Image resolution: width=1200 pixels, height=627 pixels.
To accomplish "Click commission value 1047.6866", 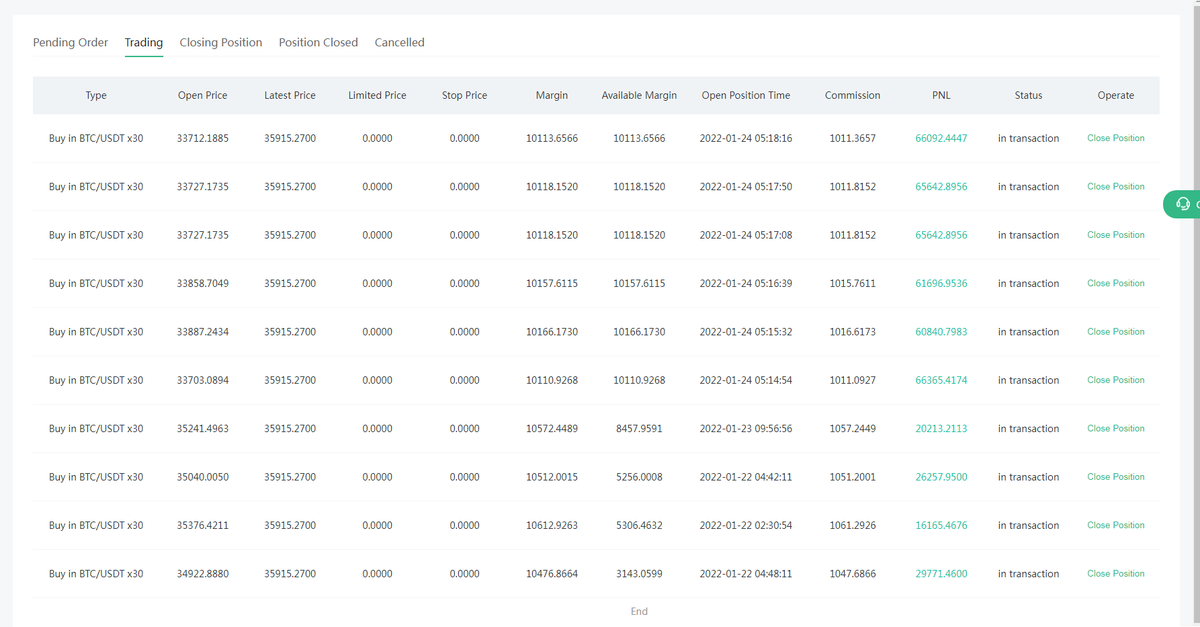I will pyautogui.click(x=853, y=574).
